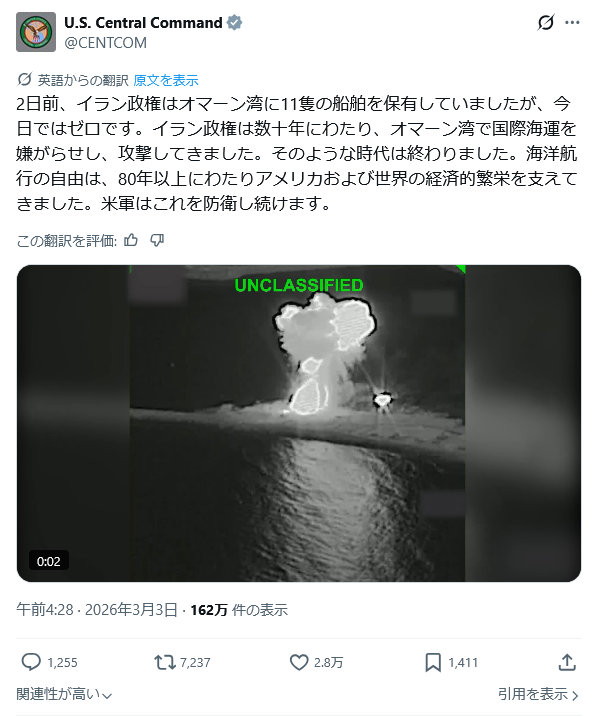Image resolution: width=598 pixels, height=716 pixels.
Task: Open quotes via 引用を表示
Action: (539, 695)
